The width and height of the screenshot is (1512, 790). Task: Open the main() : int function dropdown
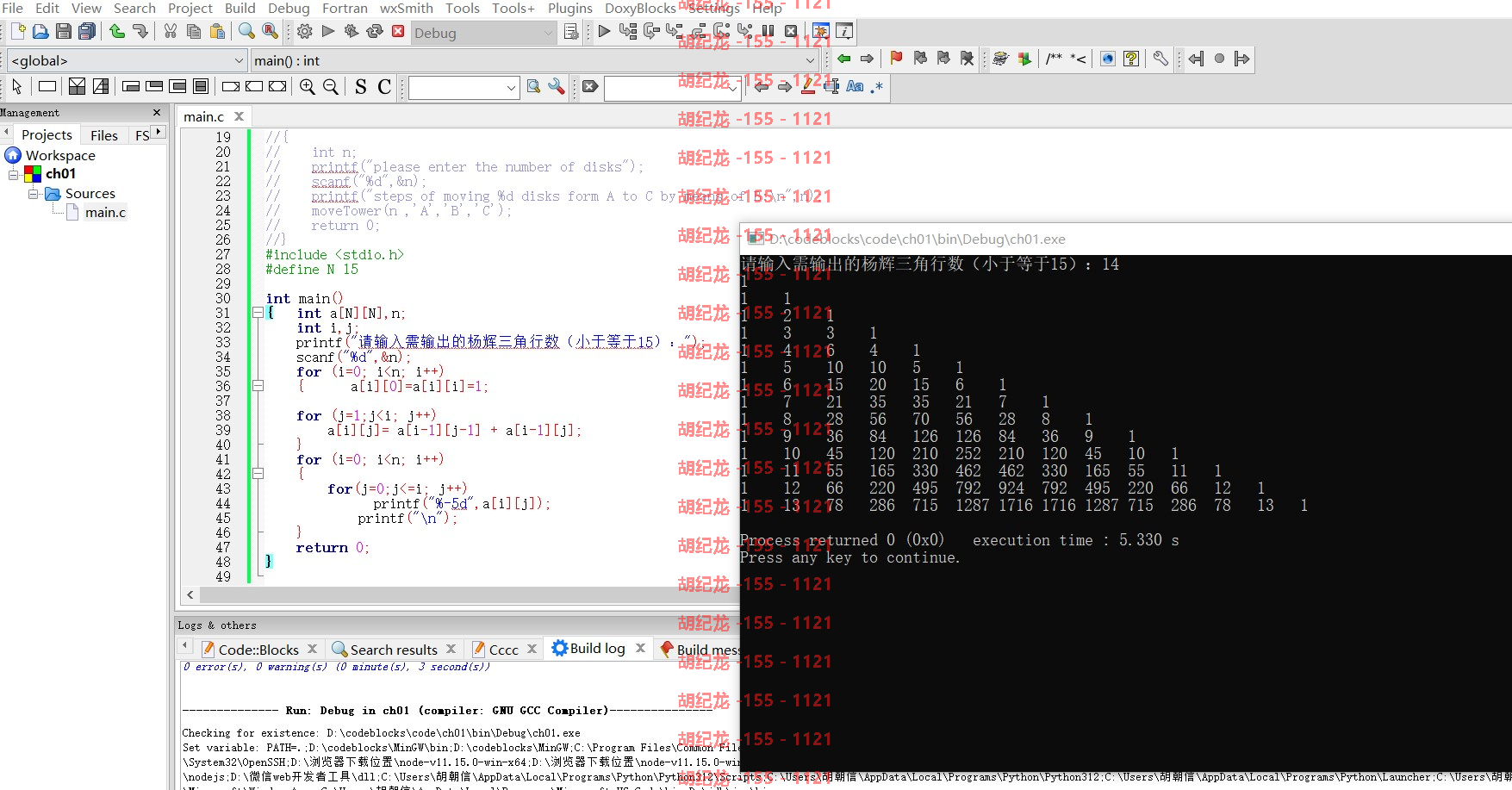tap(810, 60)
